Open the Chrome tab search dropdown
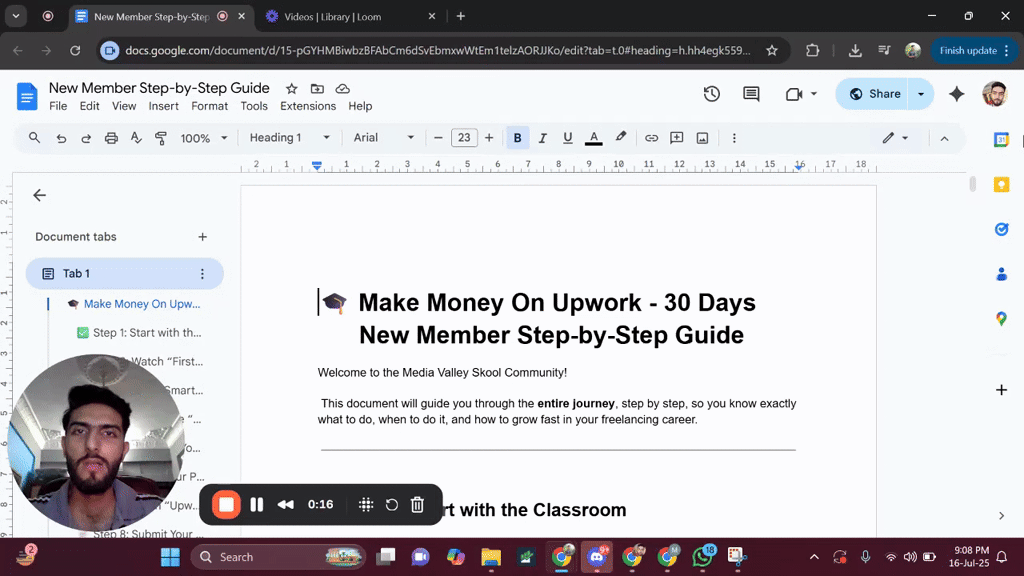 click(16, 16)
